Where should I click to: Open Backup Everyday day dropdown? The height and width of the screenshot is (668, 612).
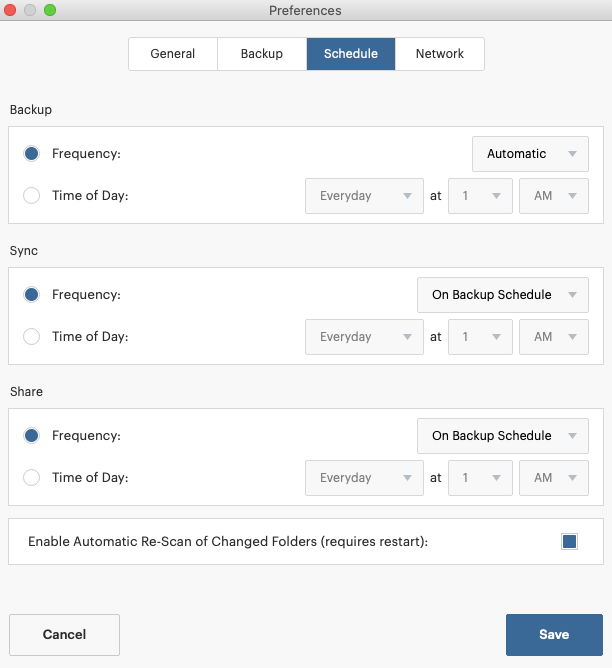click(x=364, y=196)
